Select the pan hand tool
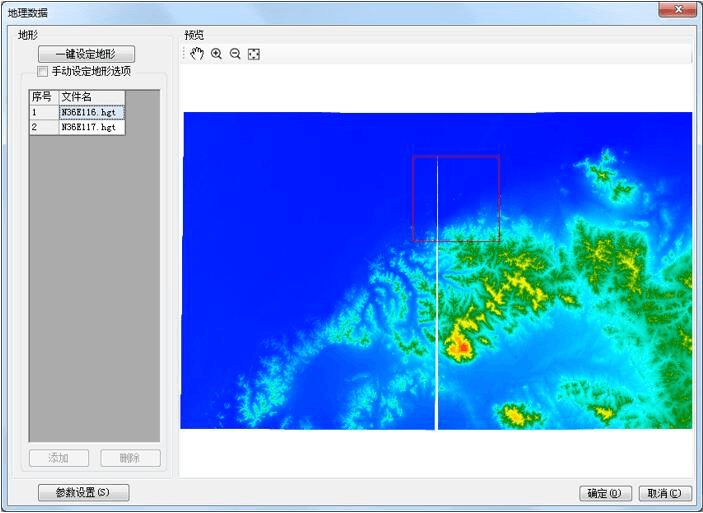The image size is (703, 513). point(197,53)
